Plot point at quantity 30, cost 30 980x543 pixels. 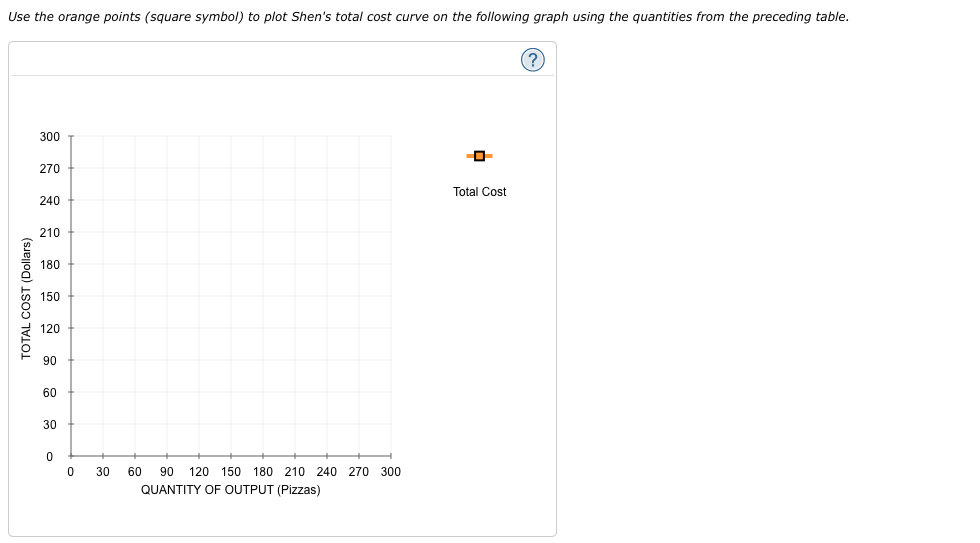(x=102, y=424)
